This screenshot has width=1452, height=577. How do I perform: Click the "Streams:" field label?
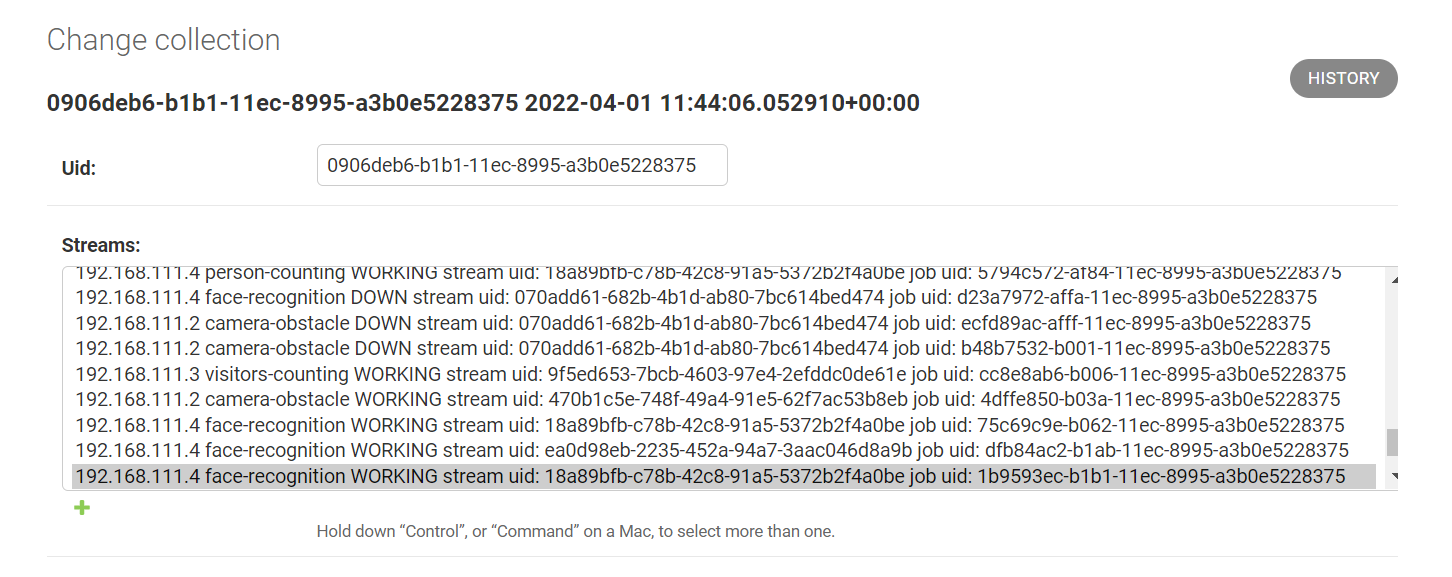pos(101,245)
